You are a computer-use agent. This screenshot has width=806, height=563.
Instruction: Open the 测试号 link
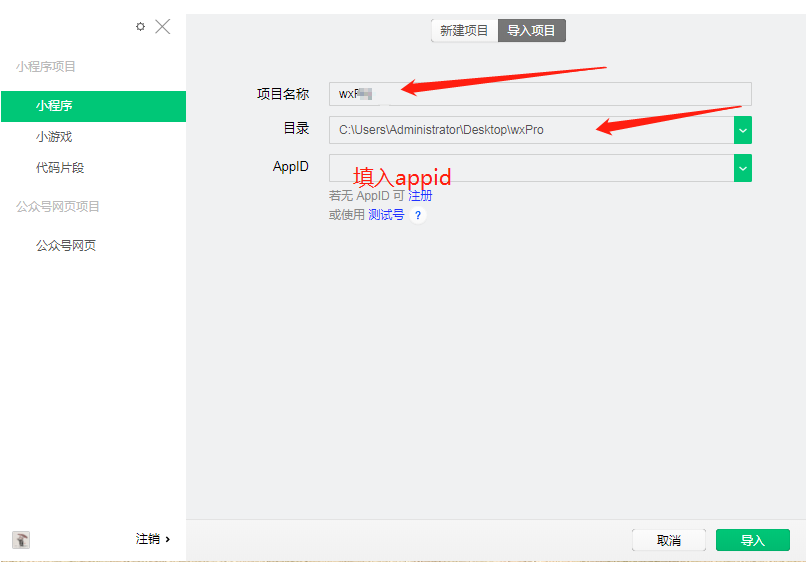pos(386,215)
